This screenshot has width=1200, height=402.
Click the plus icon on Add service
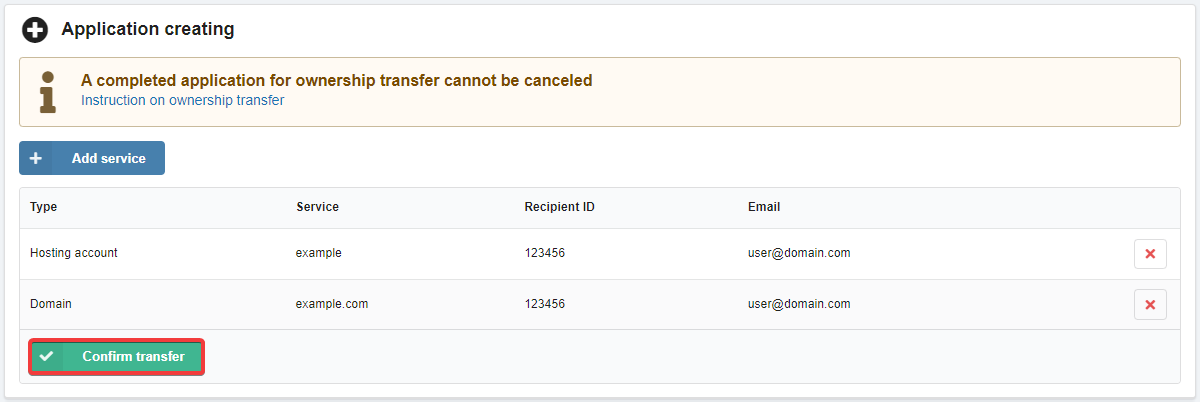(36, 158)
